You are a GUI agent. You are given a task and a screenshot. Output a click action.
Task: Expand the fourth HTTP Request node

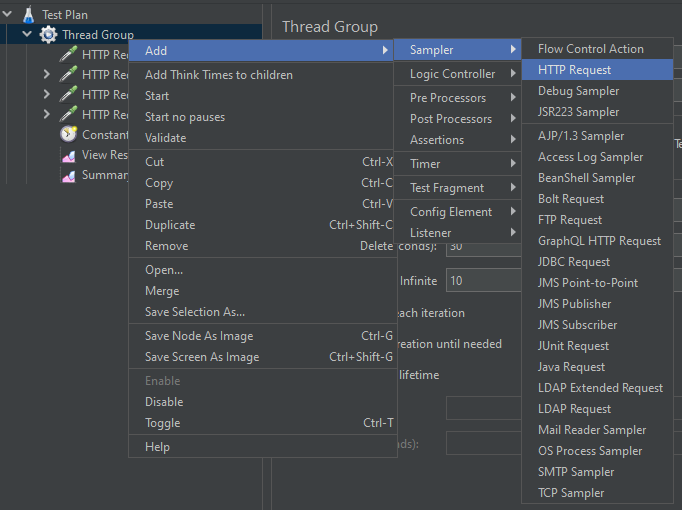tap(47, 114)
